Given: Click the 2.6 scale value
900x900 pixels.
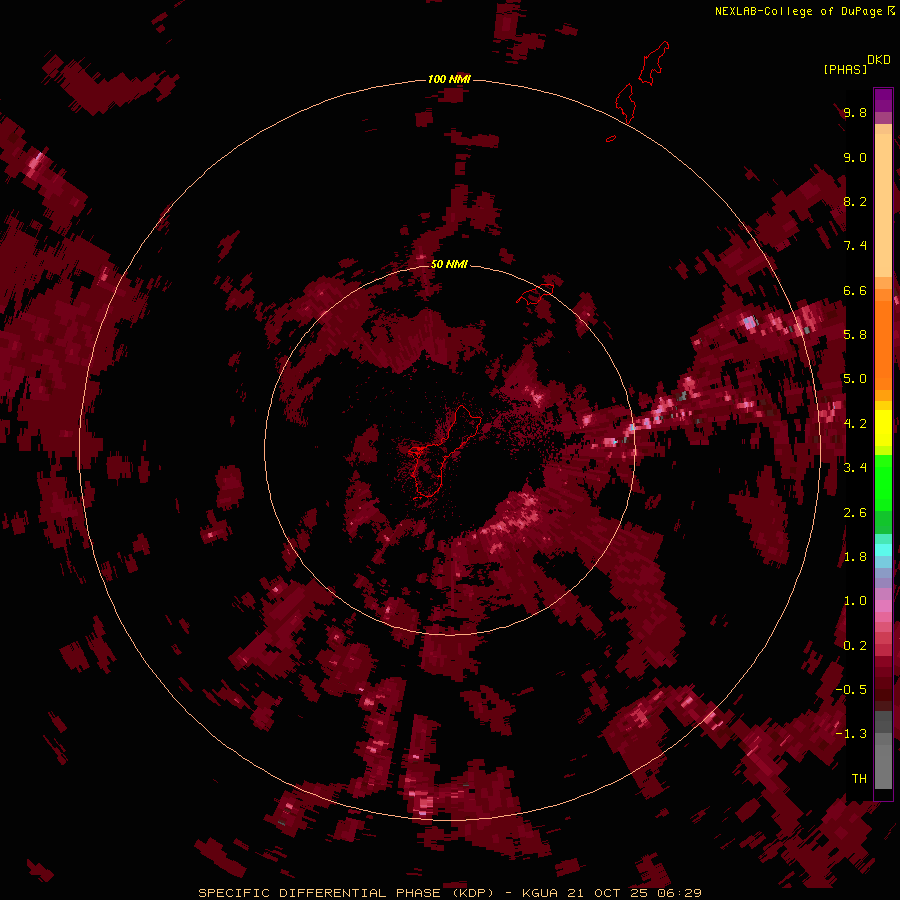Looking at the screenshot, I should pyautogui.click(x=855, y=513).
